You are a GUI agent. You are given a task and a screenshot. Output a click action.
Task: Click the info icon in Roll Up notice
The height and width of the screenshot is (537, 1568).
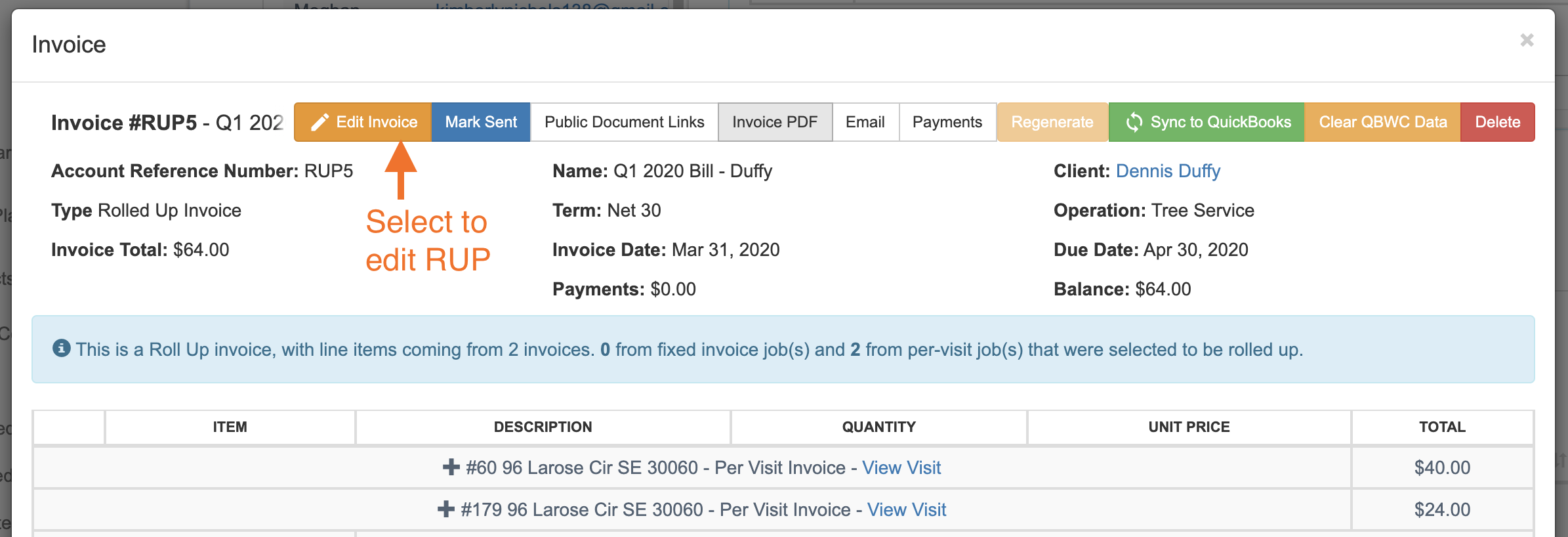tap(61, 349)
